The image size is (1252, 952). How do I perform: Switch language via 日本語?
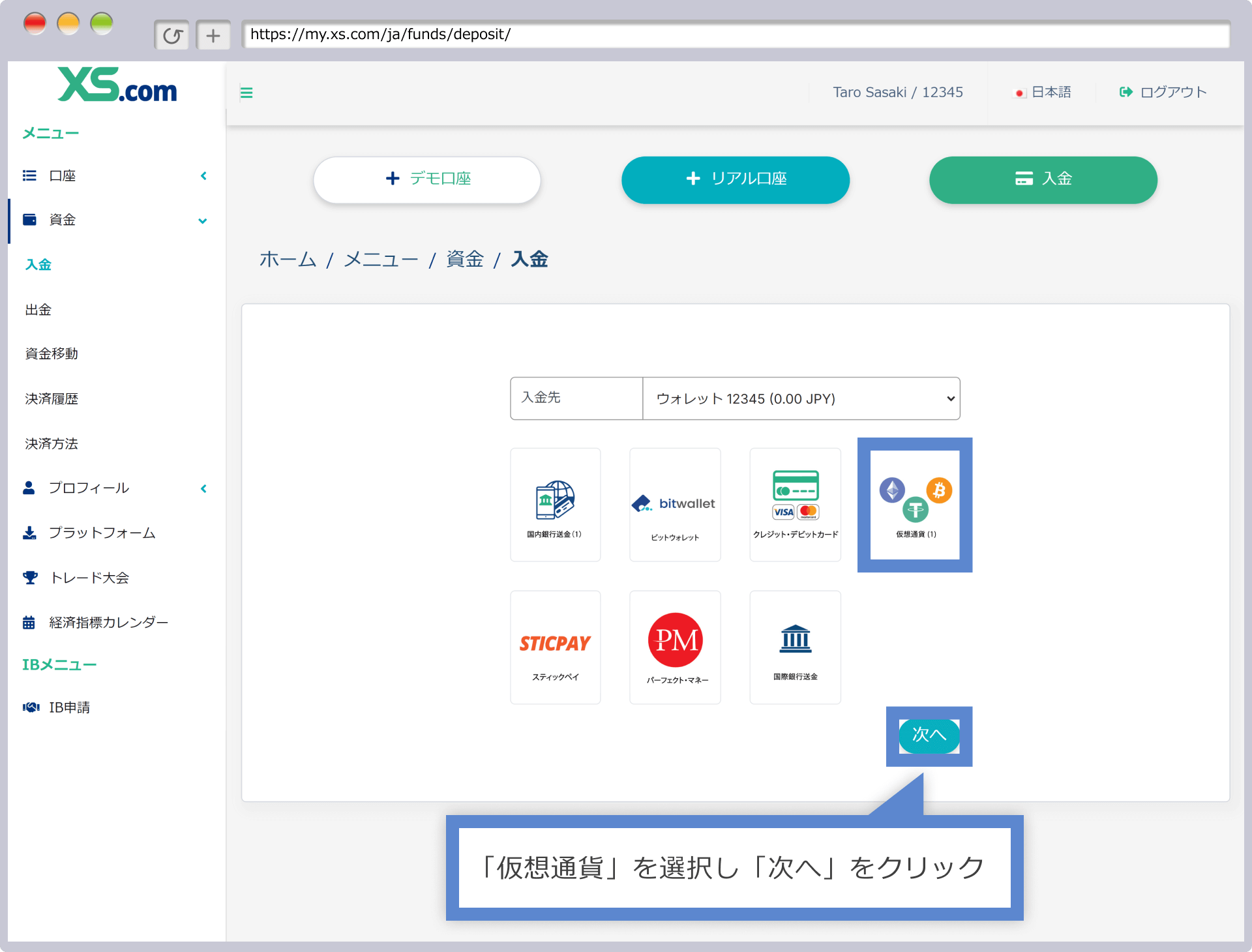coord(1051,92)
